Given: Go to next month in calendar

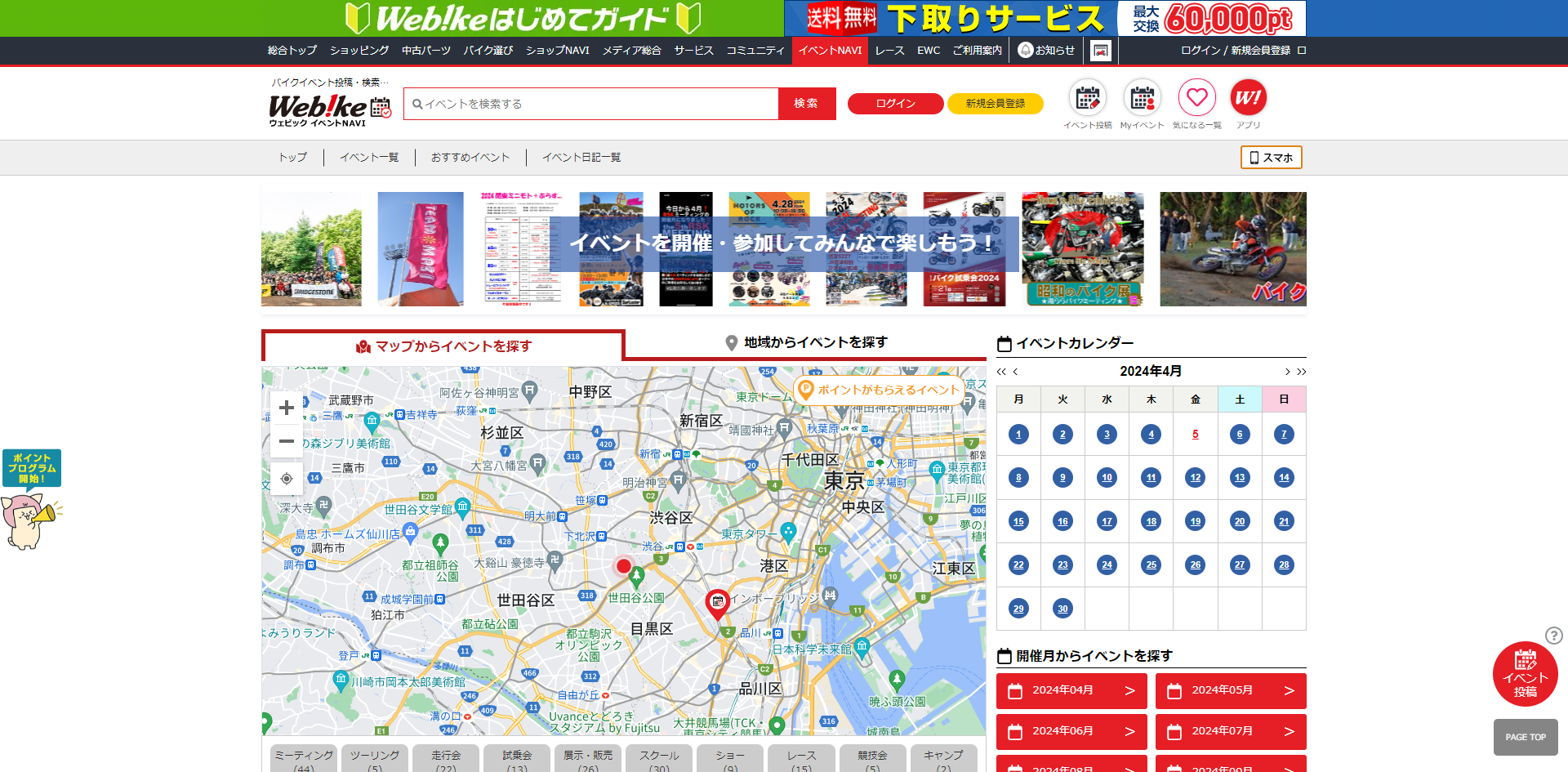Looking at the screenshot, I should coord(1287,372).
